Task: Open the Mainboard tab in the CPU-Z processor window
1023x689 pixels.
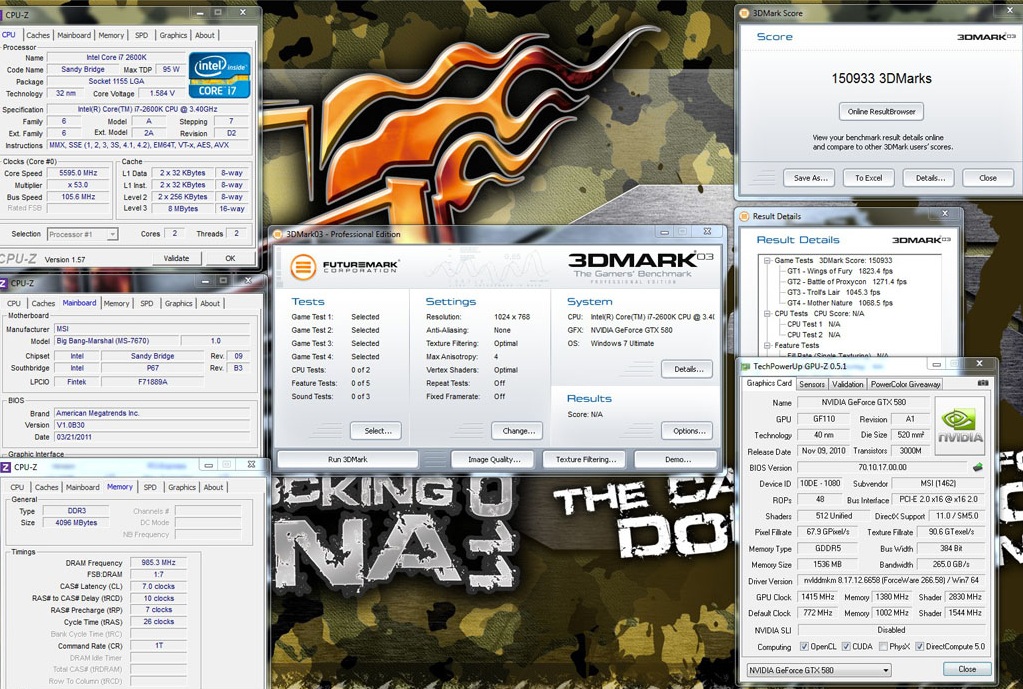Action: [x=74, y=35]
